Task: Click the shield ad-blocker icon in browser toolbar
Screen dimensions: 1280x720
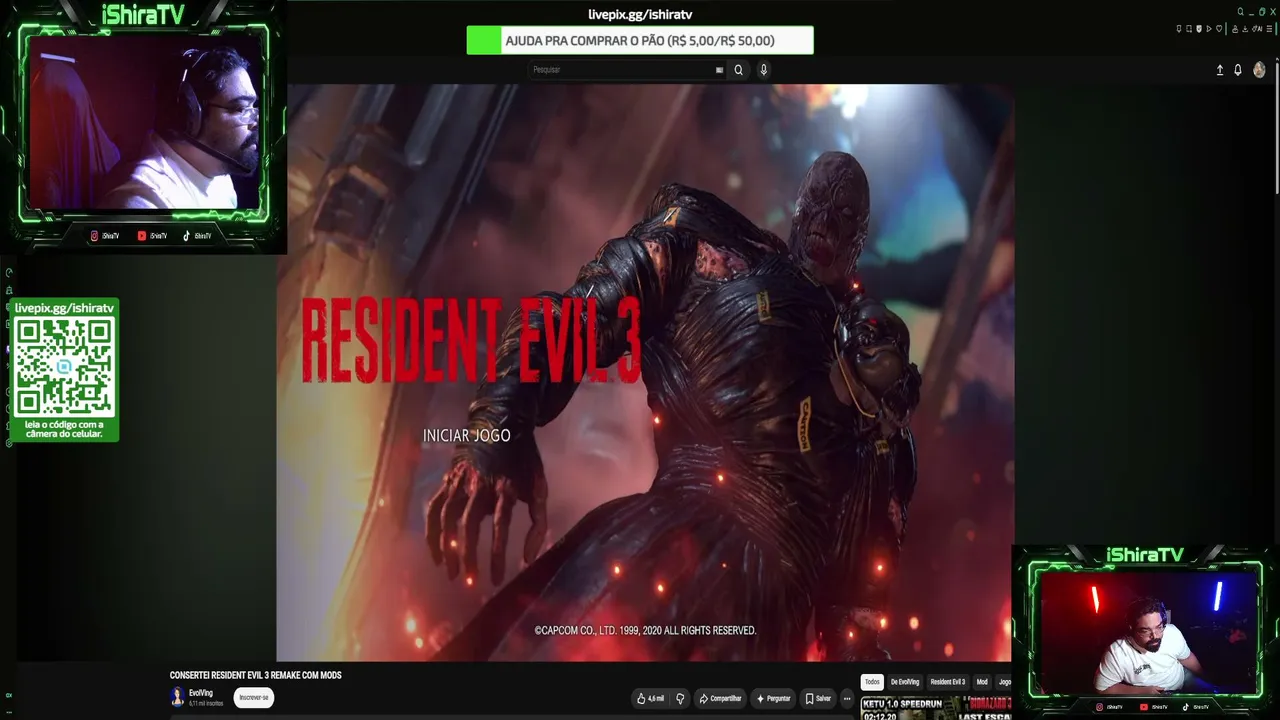Action: 1199,29
